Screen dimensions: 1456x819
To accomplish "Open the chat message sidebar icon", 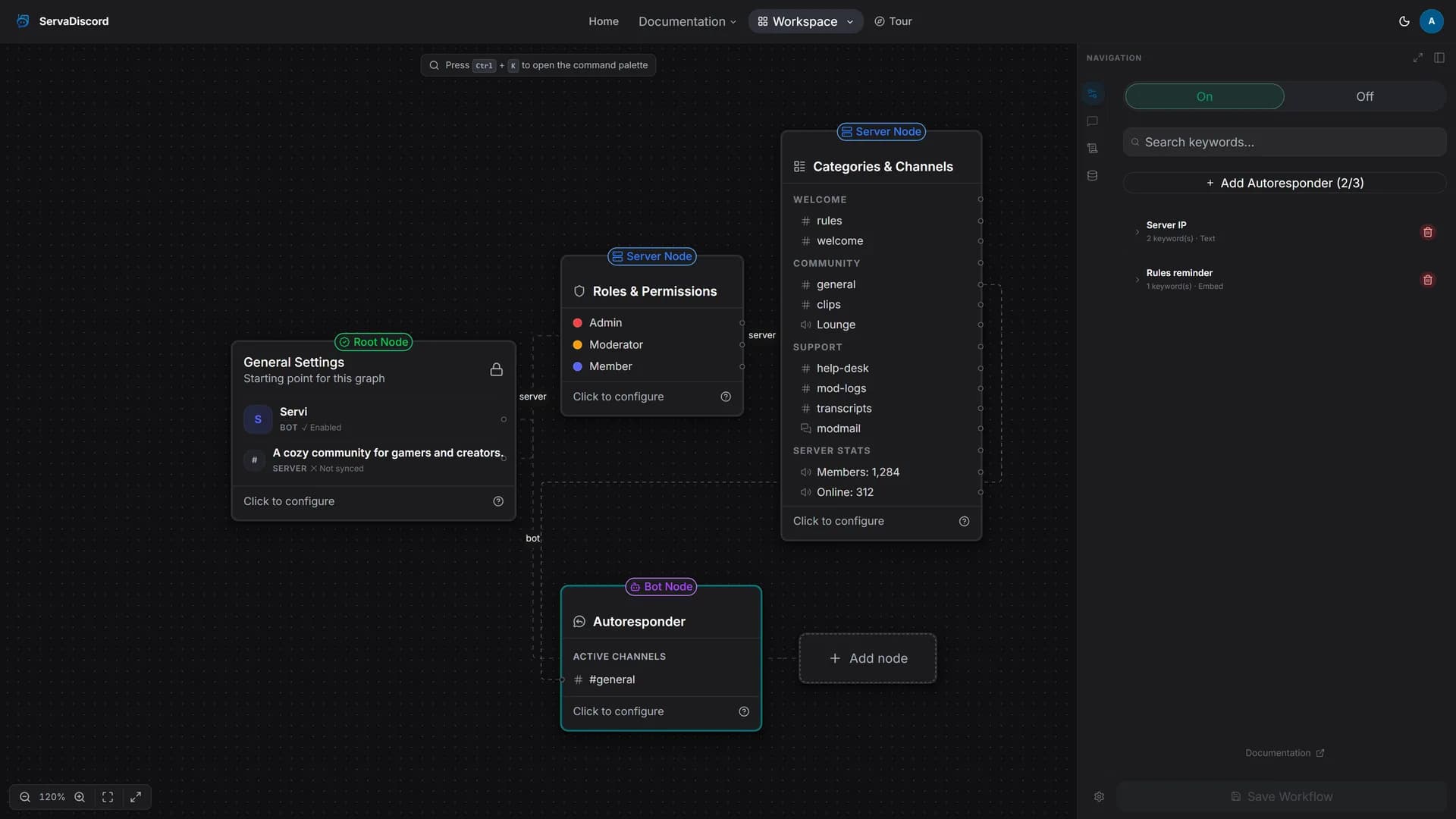I will click(1092, 121).
